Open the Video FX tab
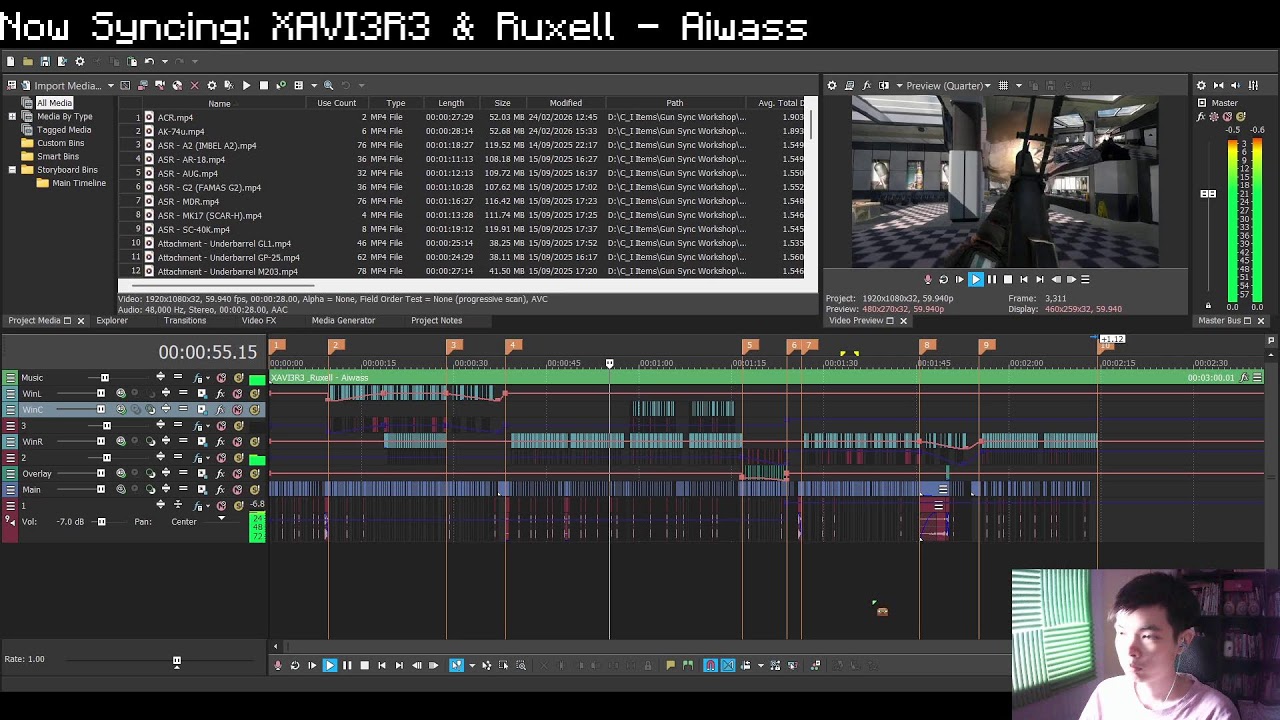The image size is (1280, 720). click(259, 320)
